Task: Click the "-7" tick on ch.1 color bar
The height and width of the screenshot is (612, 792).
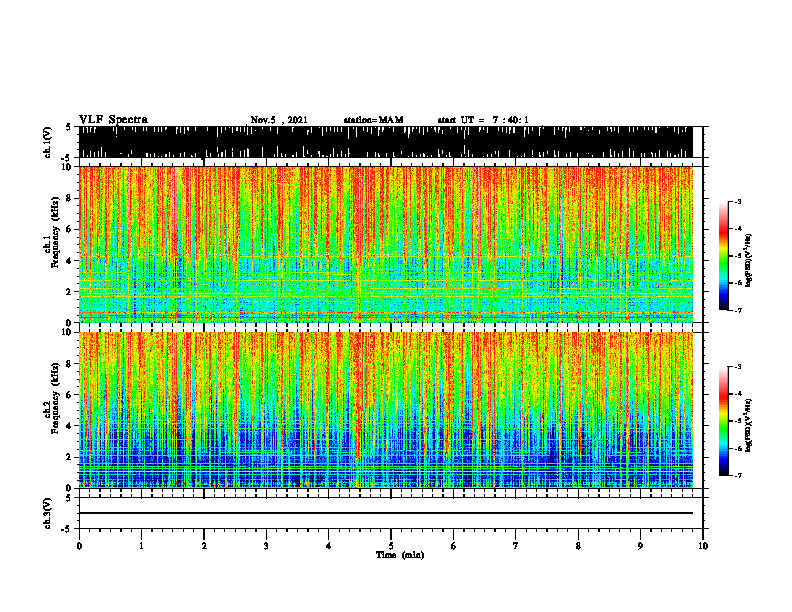Action: tap(738, 310)
